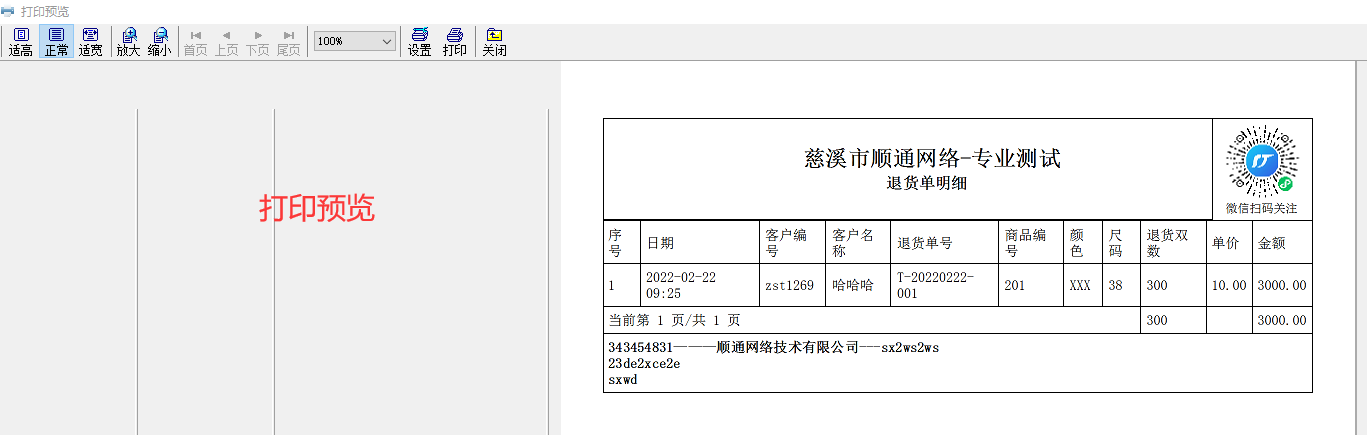Image resolution: width=1367 pixels, height=435 pixels.
Task: Close the preview with 关闭 button
Action: [x=494, y=41]
